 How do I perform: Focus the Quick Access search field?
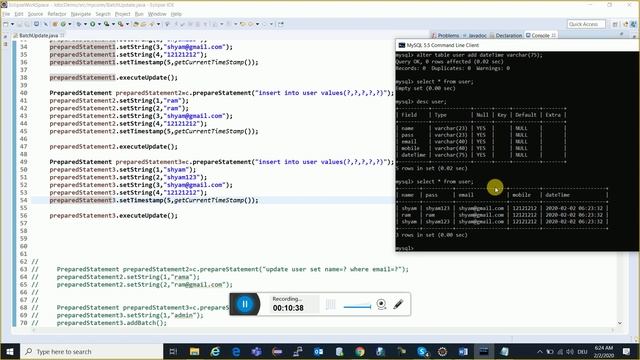pyautogui.click(x=586, y=24)
